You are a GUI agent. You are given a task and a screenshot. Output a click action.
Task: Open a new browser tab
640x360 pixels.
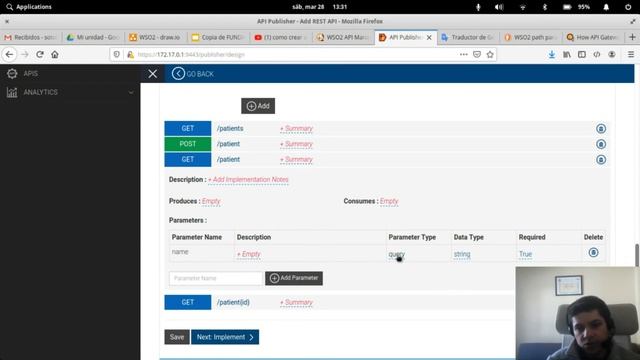click(x=632, y=37)
